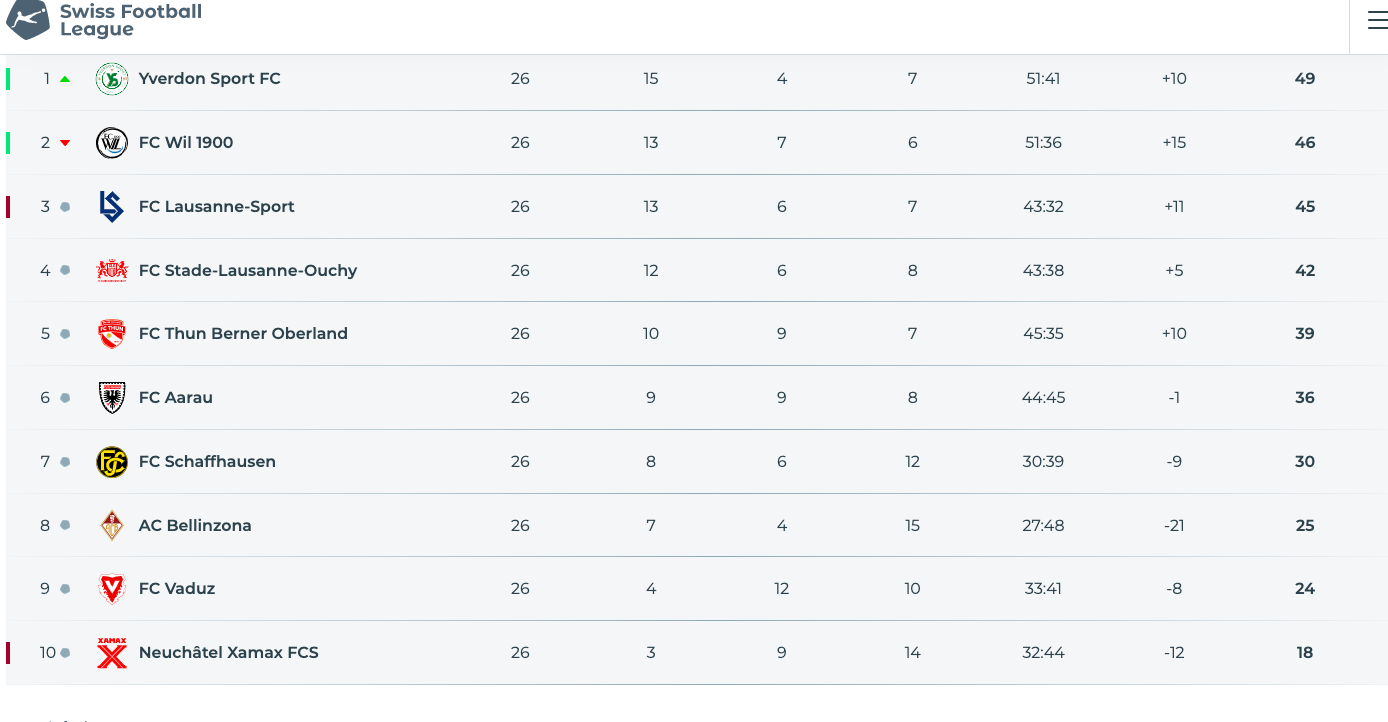
Task: Click the FC Lausanne-Sport crest icon
Action: tap(112, 207)
